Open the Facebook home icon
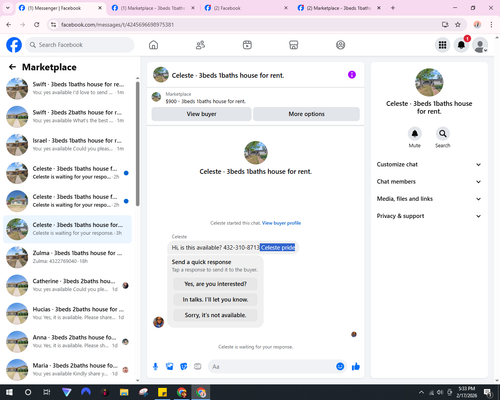The height and width of the screenshot is (400, 500). [x=153, y=45]
